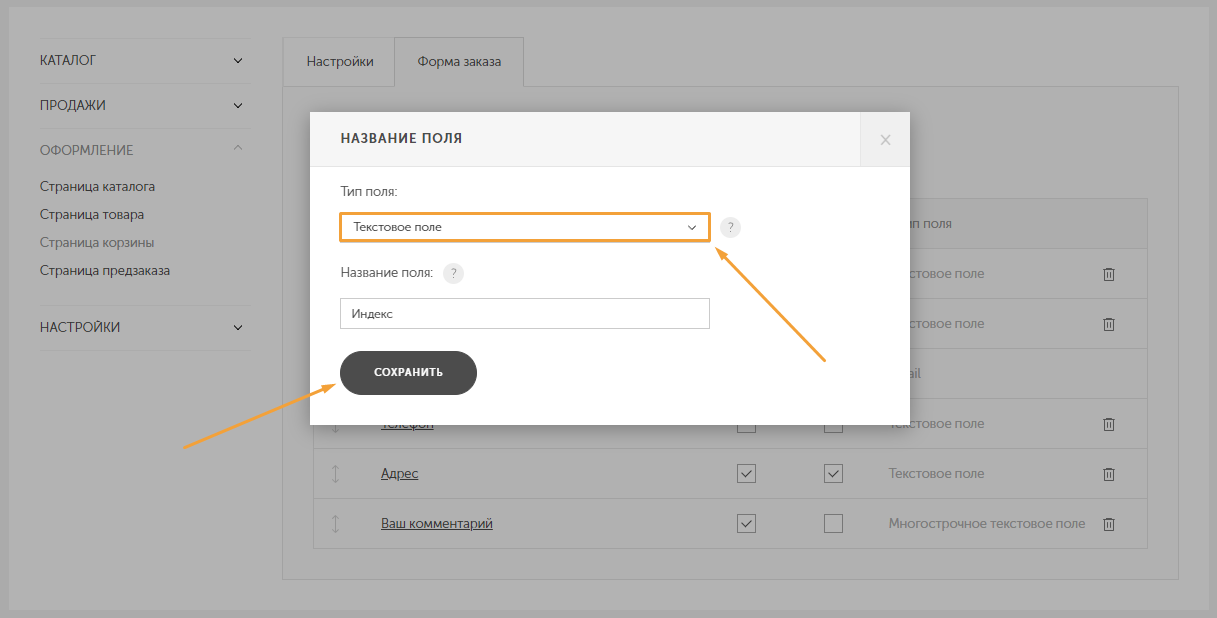Uncheck first checkbox in Адрес row
Screen dimensions: 1217x618
coord(746,474)
